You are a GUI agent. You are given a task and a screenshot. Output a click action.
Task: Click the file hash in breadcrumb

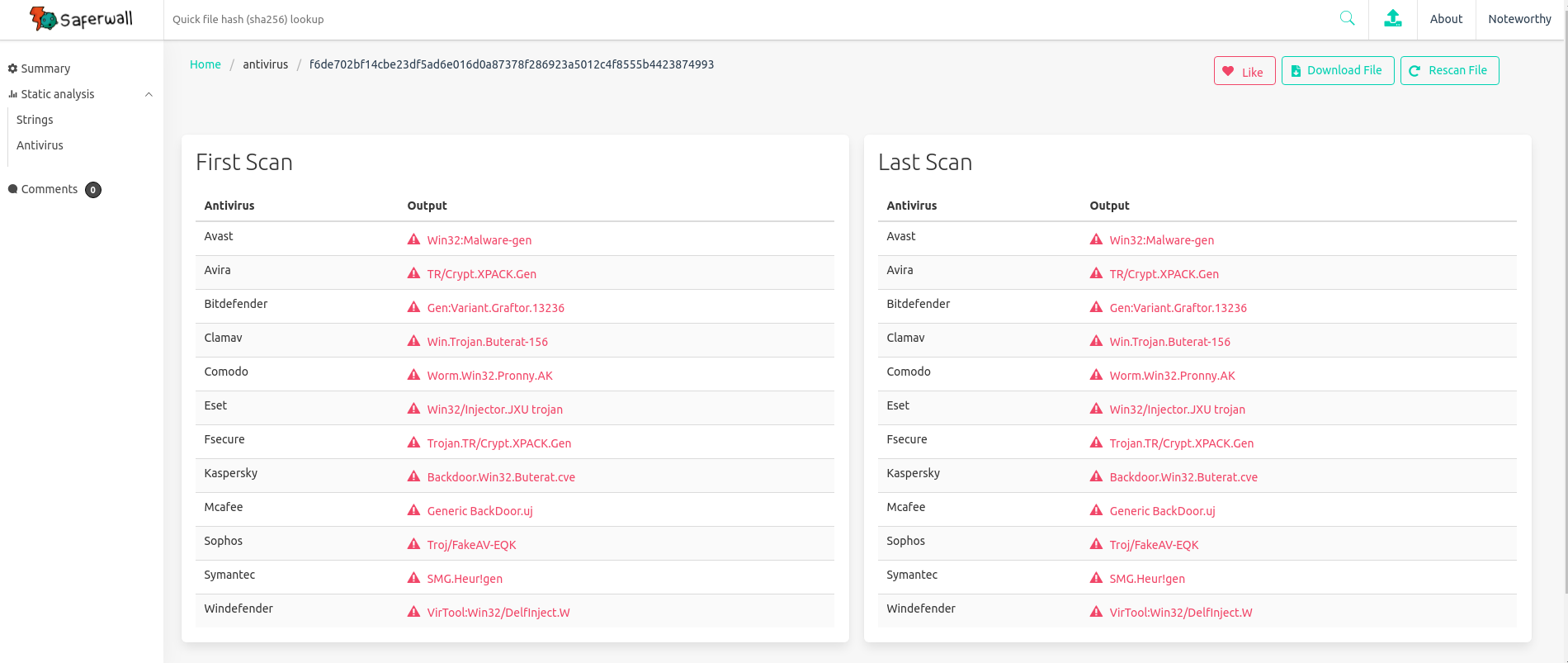point(512,64)
